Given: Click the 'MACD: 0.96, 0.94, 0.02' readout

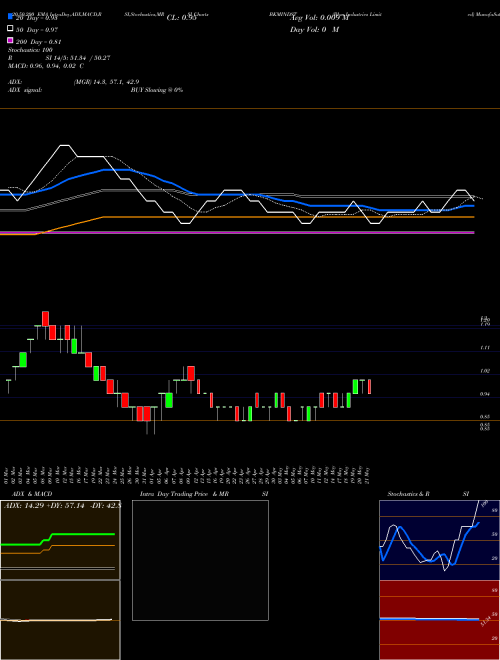Looking at the screenshot, I should (45, 66).
